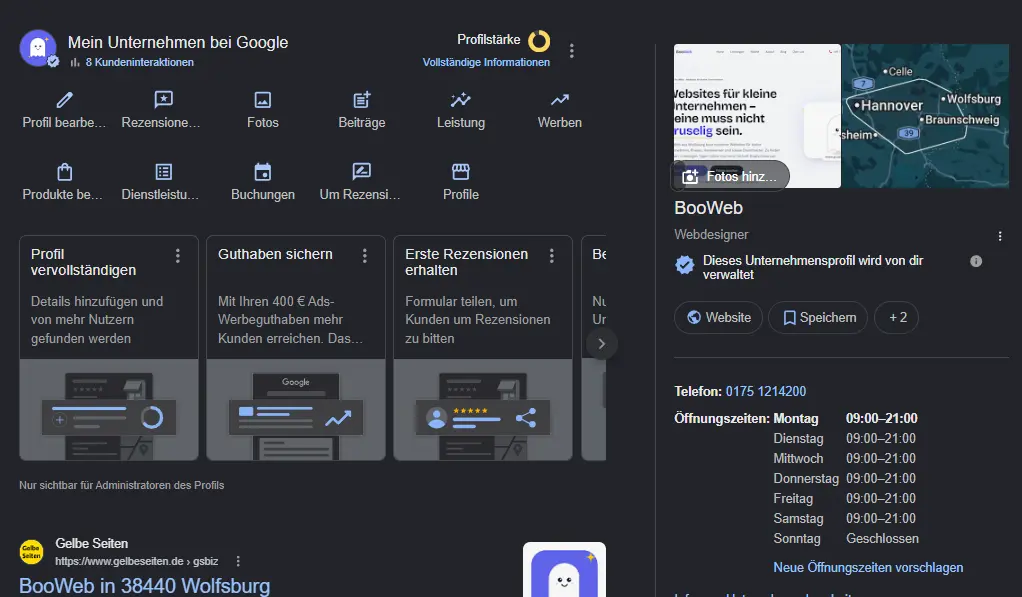Screen dimensions: 1022x597
Task: Open the three-dot menu beside Profilstärke
Action: click(572, 51)
